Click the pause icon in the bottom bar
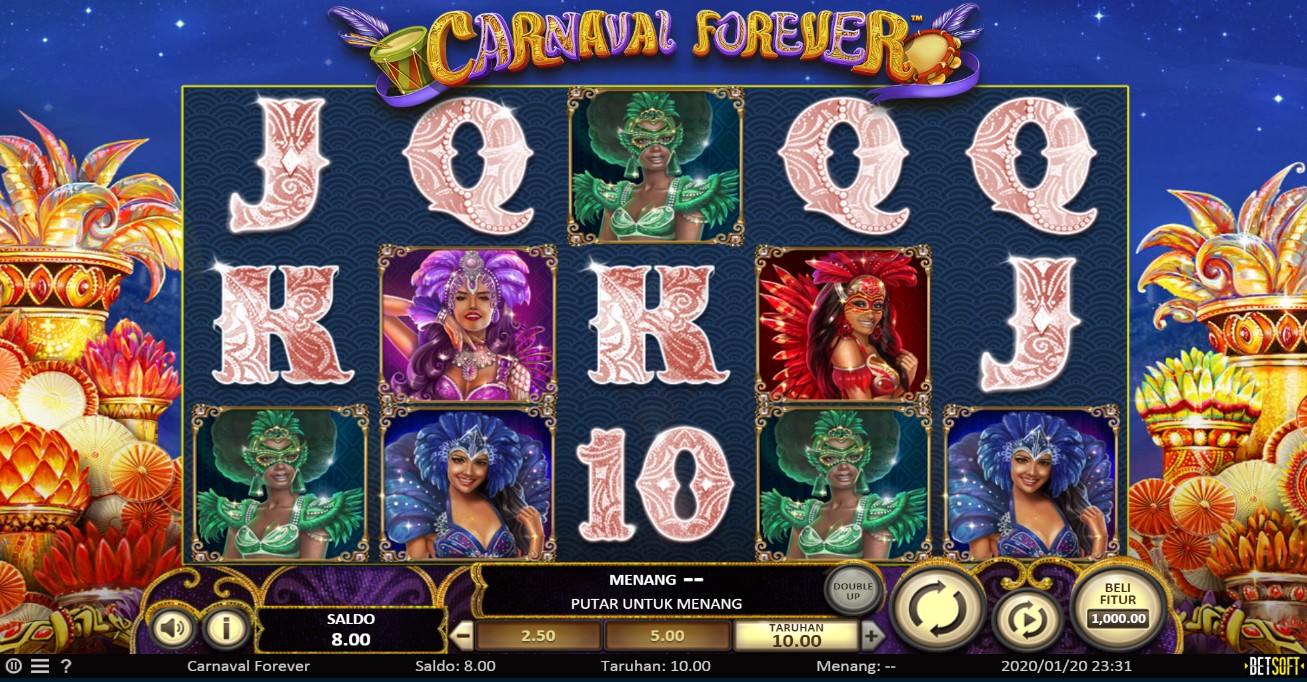 point(14,666)
